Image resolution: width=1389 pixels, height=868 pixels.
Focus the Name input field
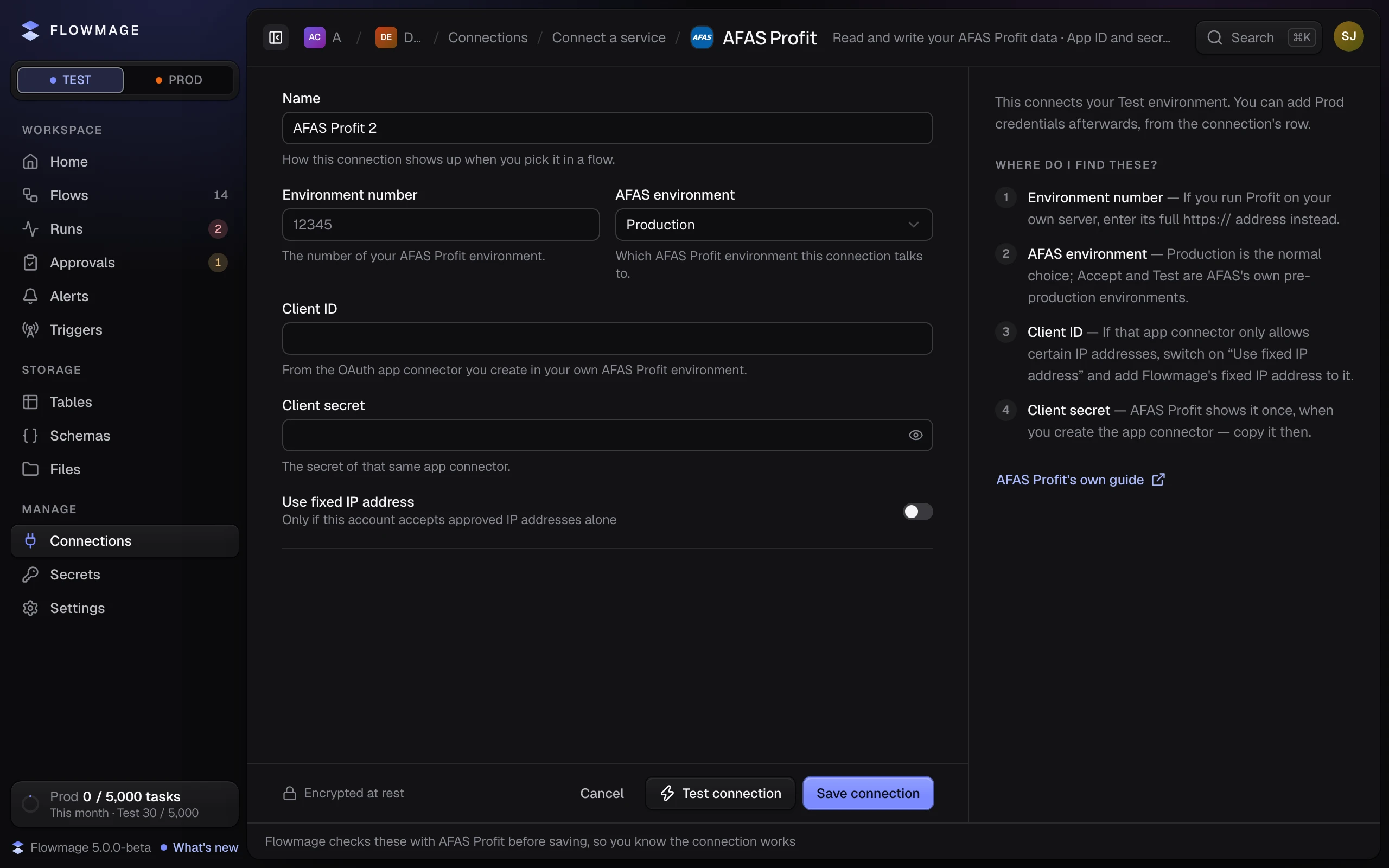(x=607, y=128)
